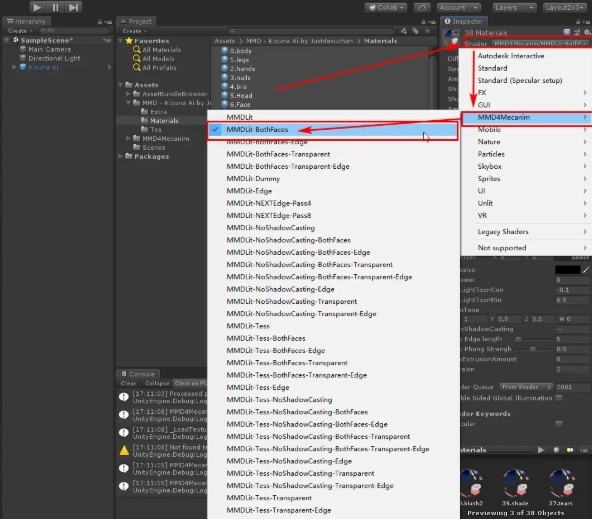Collapse the Assets folder tree
Viewport: 592px width, 519px height.
pos(120,85)
